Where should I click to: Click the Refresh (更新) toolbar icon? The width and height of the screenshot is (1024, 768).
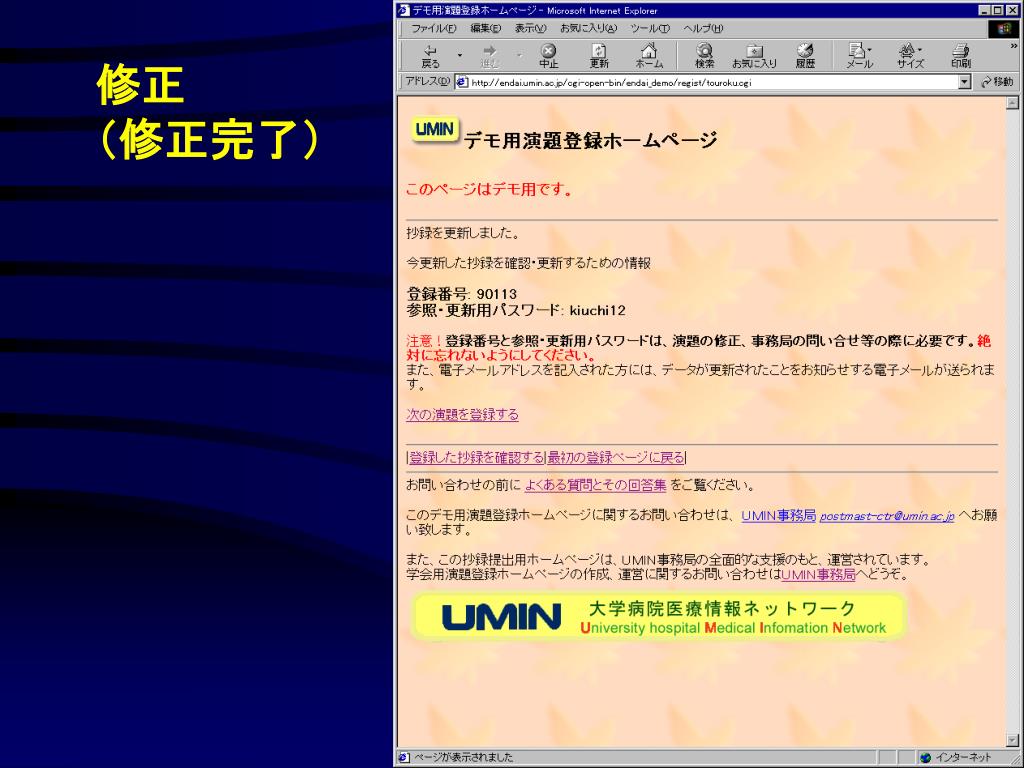[599, 56]
